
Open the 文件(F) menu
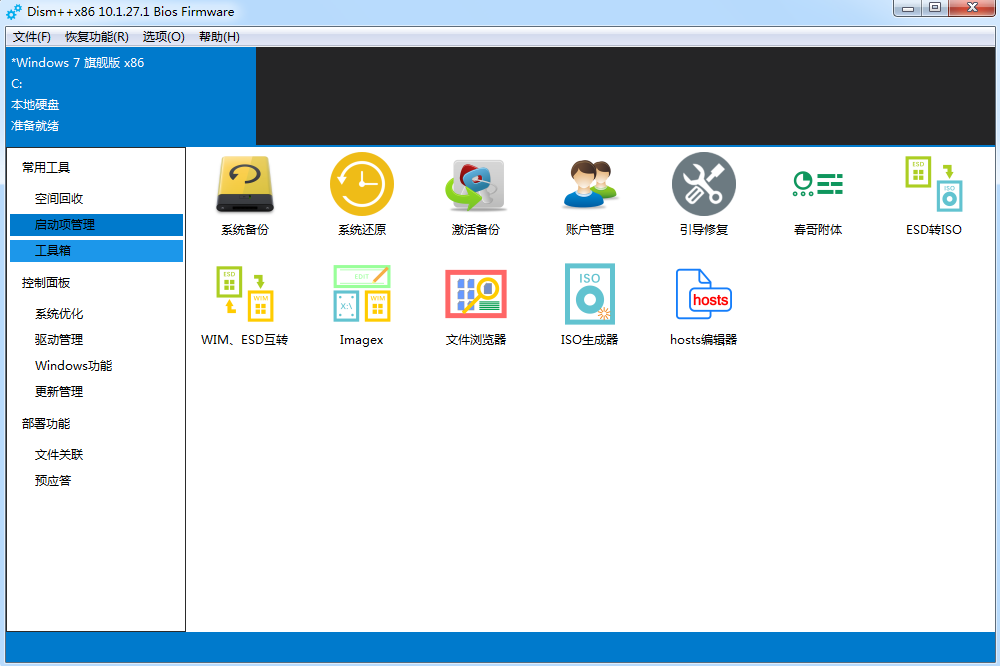32,37
